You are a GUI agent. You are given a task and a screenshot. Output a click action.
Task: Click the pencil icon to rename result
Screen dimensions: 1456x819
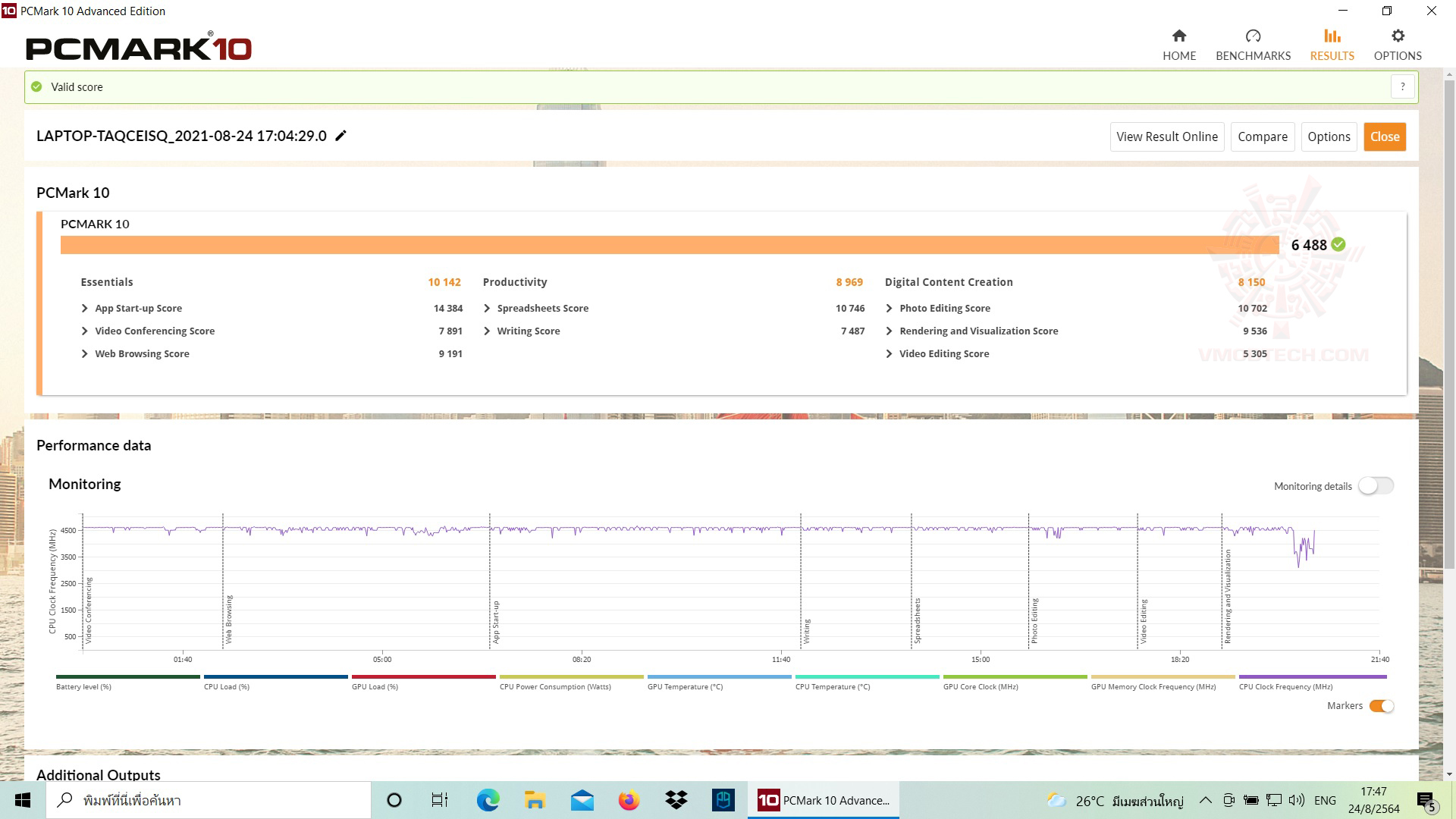(x=341, y=136)
